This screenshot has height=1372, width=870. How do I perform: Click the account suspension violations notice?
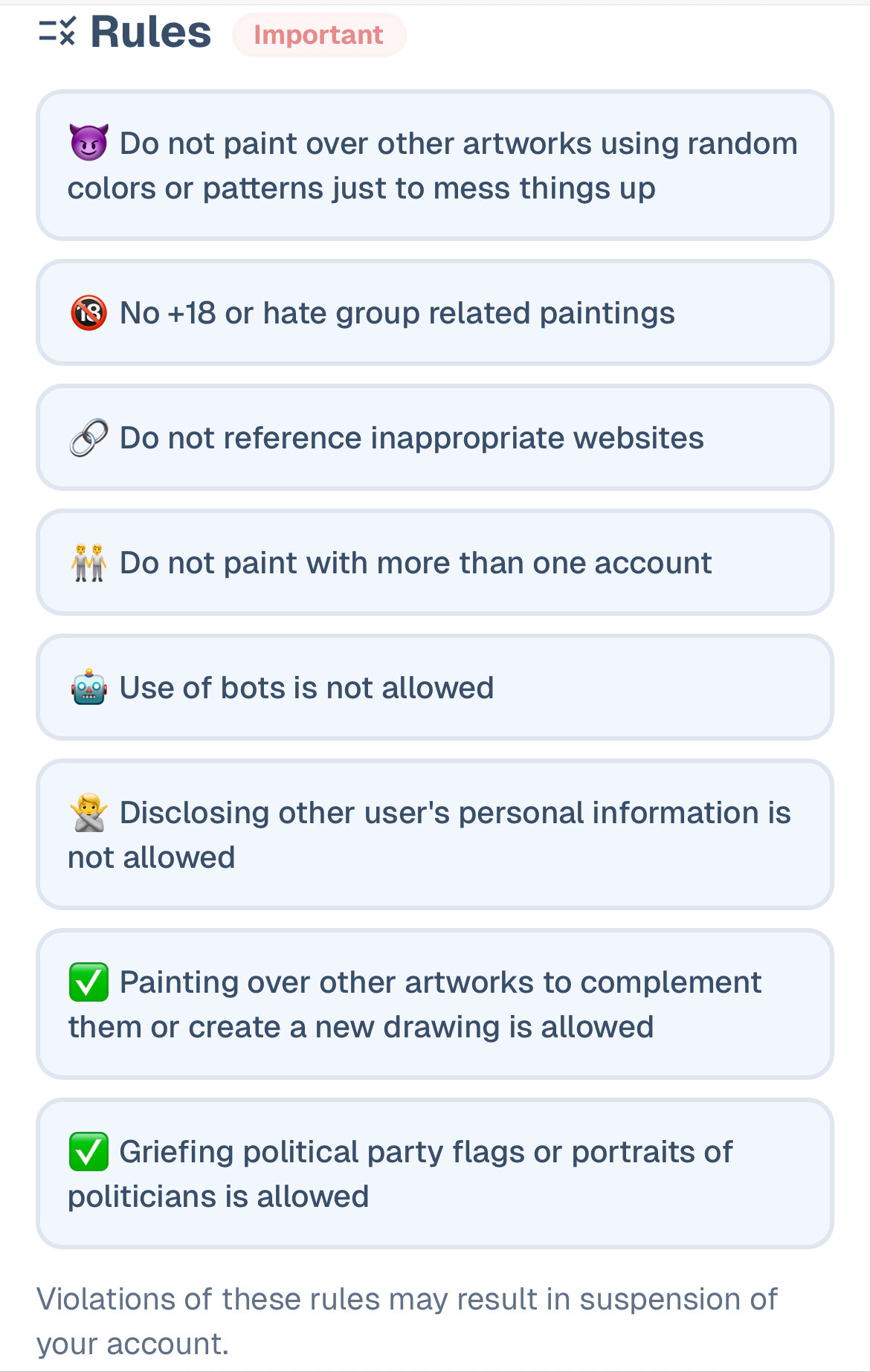(x=406, y=1321)
